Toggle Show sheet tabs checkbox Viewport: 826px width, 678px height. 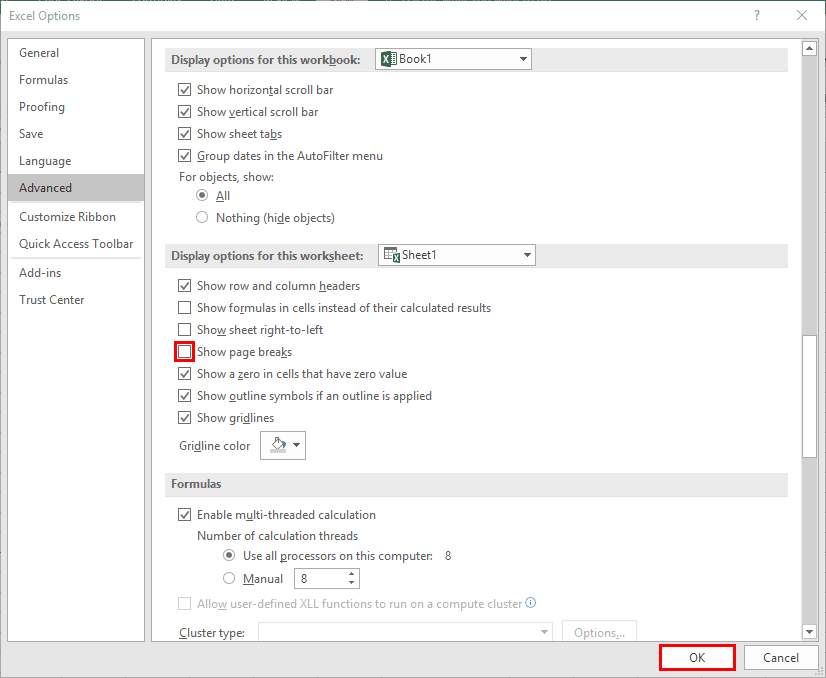(x=184, y=134)
